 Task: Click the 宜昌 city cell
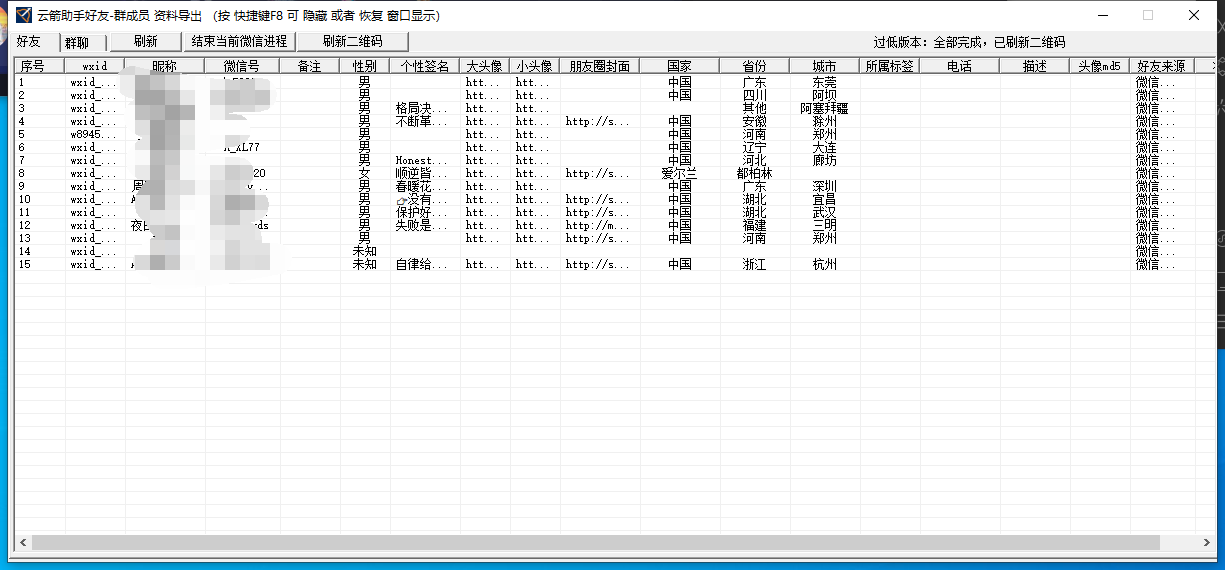click(x=824, y=199)
